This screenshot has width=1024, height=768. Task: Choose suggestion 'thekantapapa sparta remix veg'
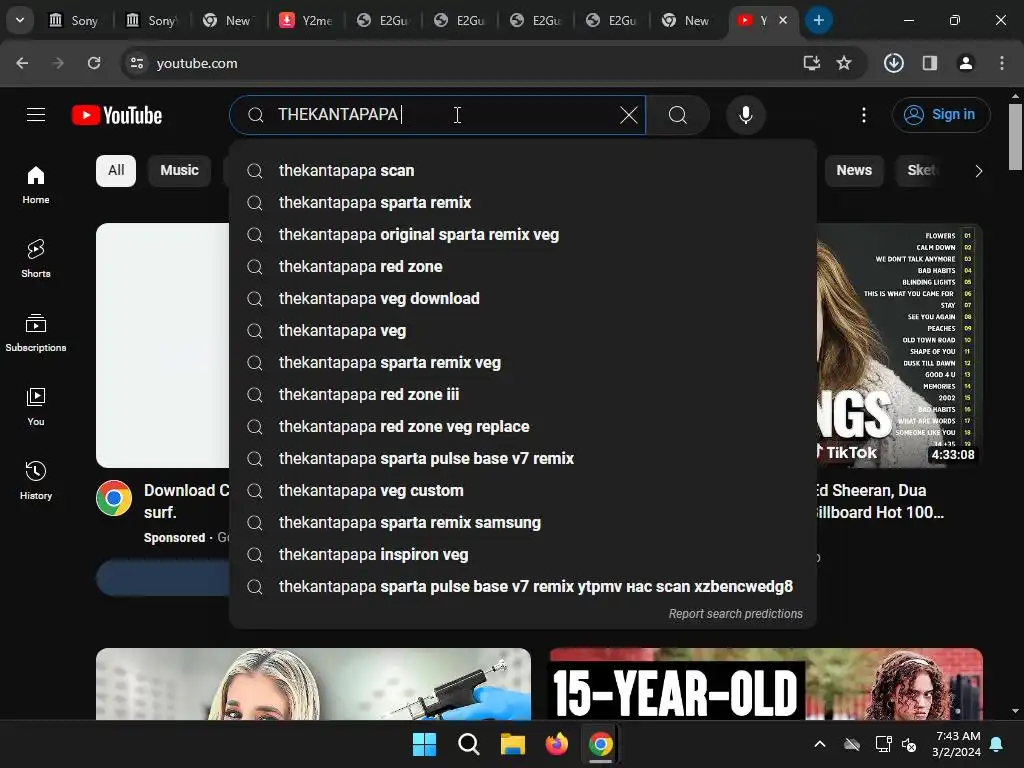point(522,362)
